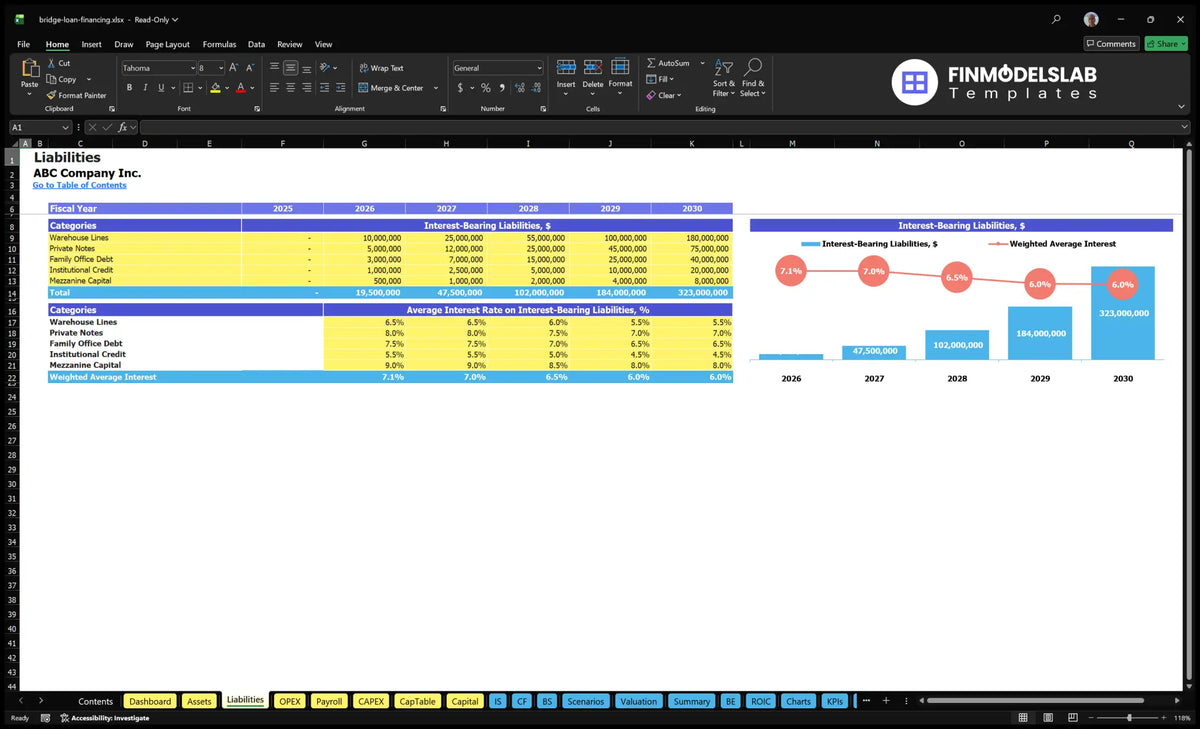
Task: Toggle bold formatting
Action: click(130, 88)
